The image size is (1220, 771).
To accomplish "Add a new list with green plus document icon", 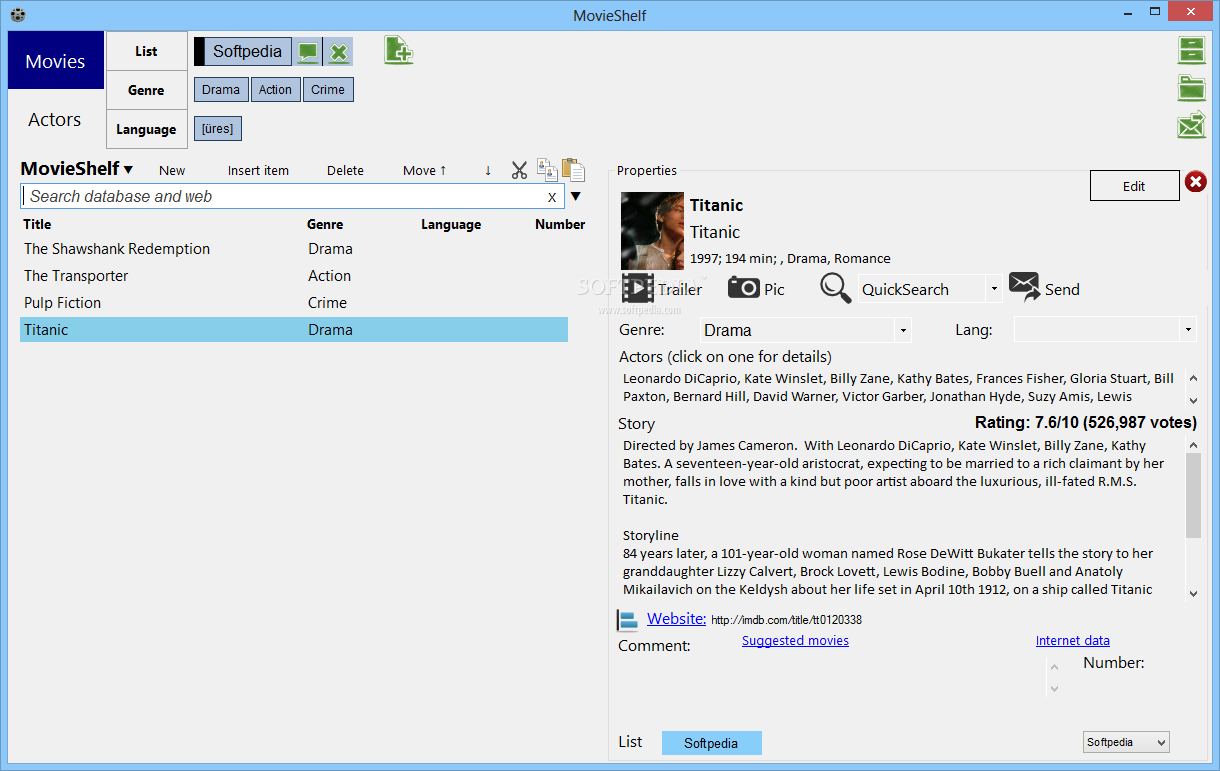I will pos(399,51).
